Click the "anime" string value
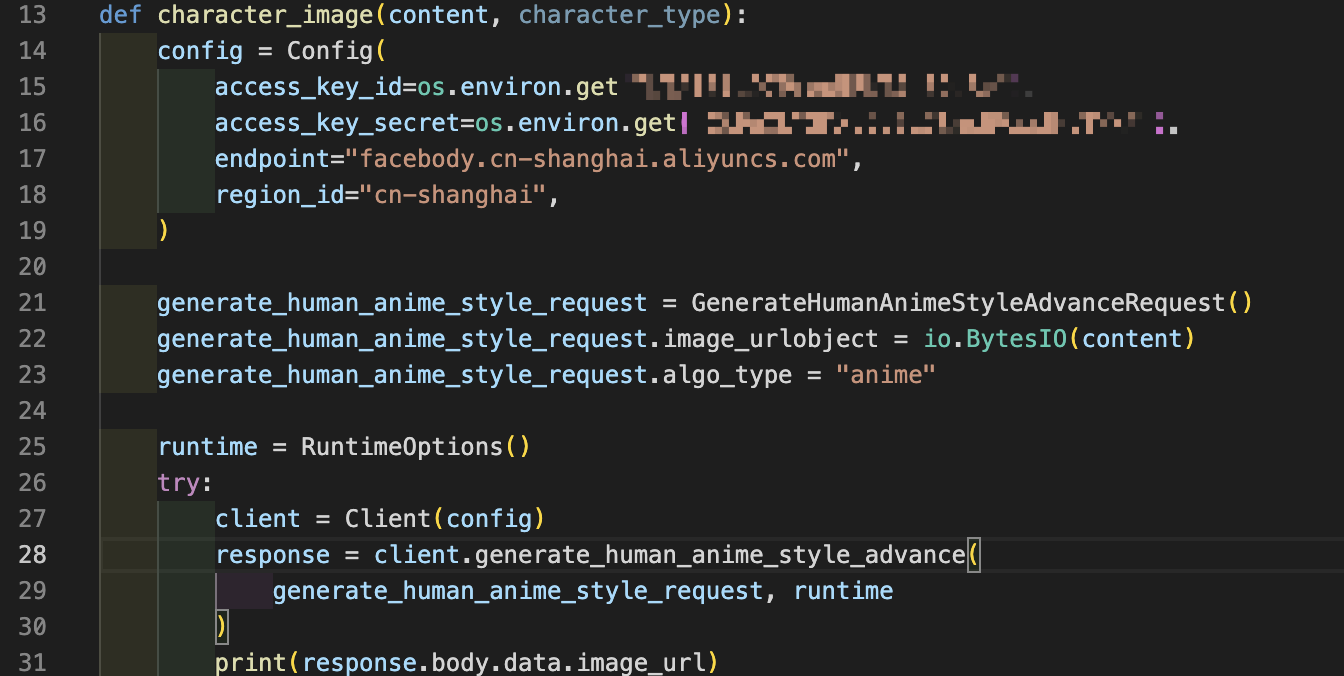Viewport: 1344px width, 676px height. click(x=886, y=375)
